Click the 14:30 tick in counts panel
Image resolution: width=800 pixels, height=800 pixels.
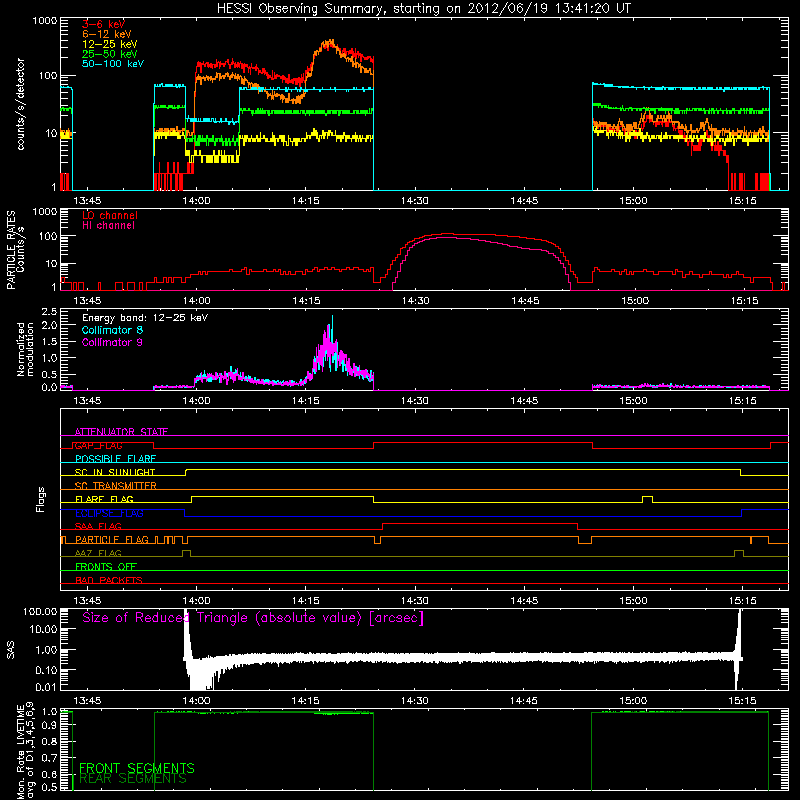click(x=415, y=201)
